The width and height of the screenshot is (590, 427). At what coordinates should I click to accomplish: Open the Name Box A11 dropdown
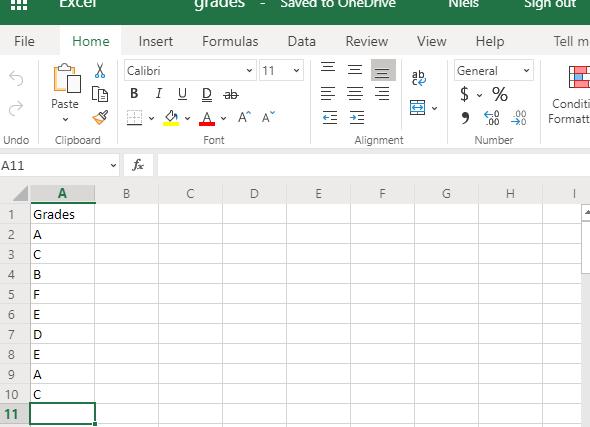[x=113, y=165]
